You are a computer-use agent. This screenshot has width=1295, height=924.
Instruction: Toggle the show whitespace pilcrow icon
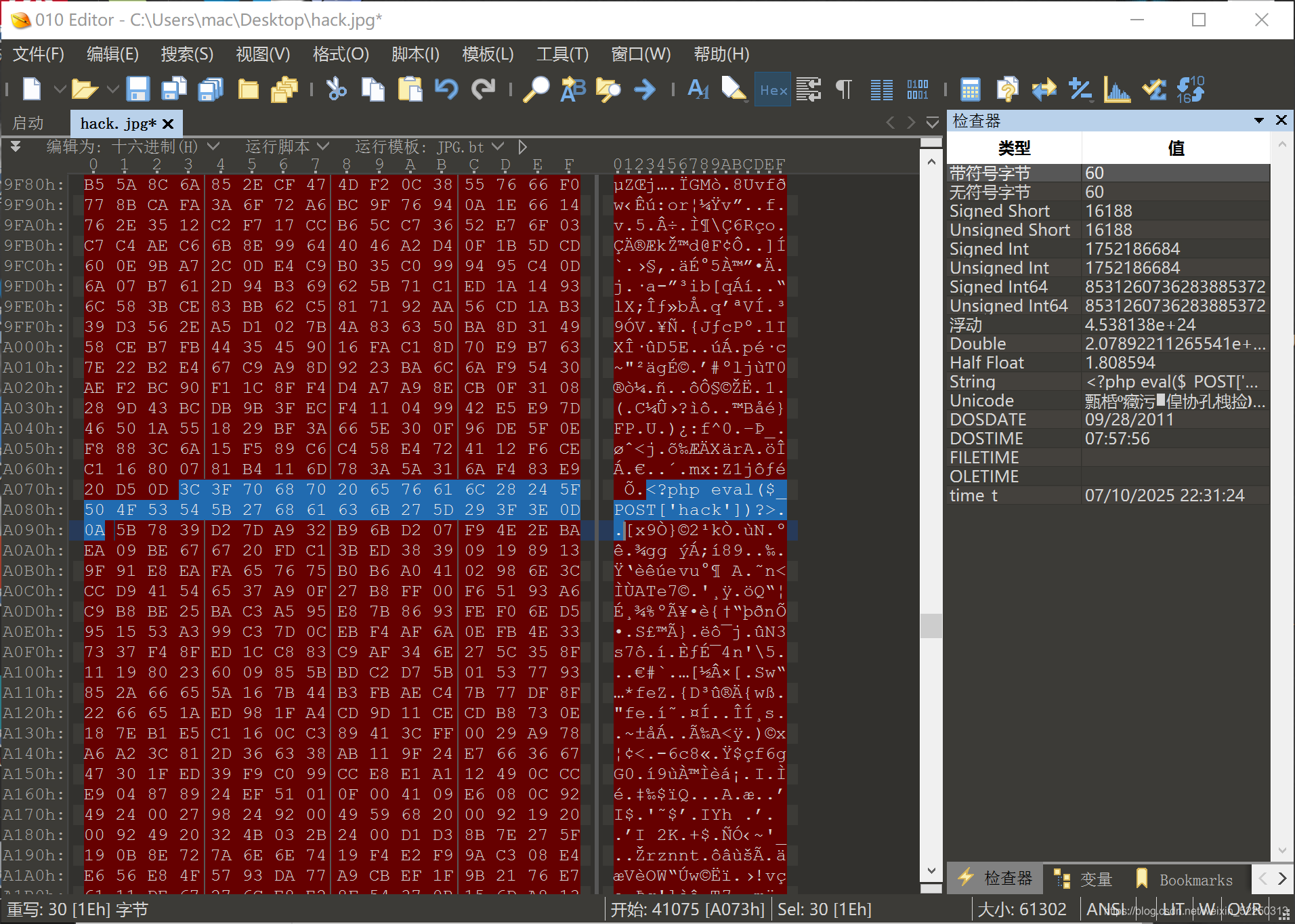(x=844, y=89)
